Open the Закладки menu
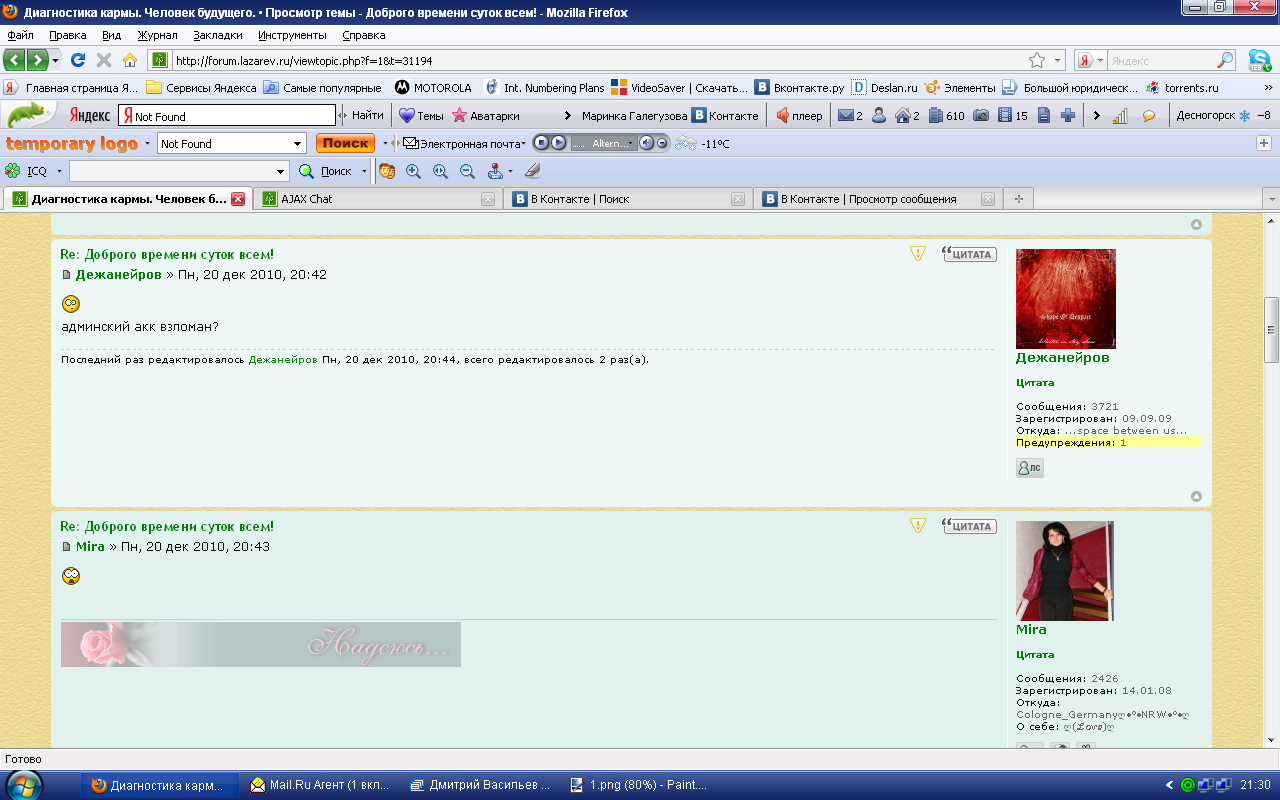1280x800 pixels. pos(218,35)
